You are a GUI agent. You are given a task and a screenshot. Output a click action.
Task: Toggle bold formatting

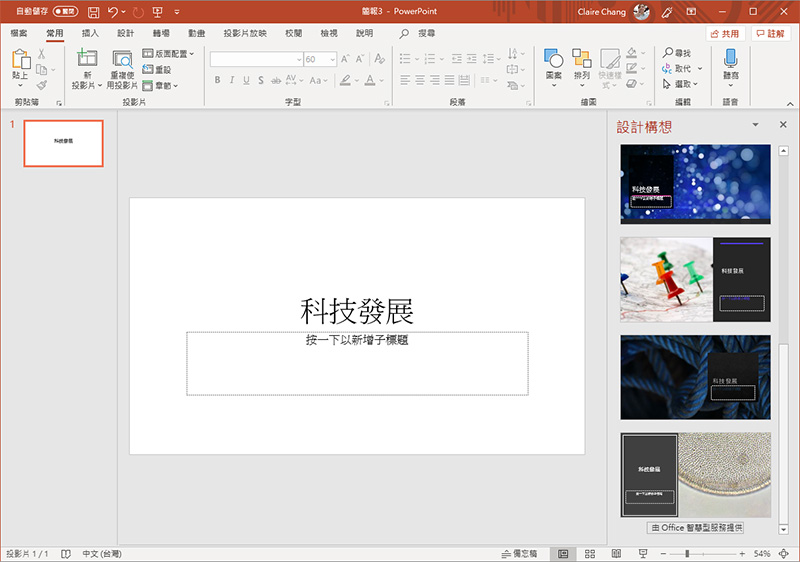(x=217, y=80)
